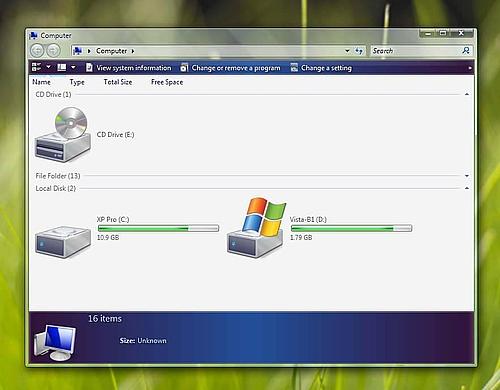The image size is (500, 390).
Task: Click the Computer crumb in address bar
Action: (x=111, y=51)
